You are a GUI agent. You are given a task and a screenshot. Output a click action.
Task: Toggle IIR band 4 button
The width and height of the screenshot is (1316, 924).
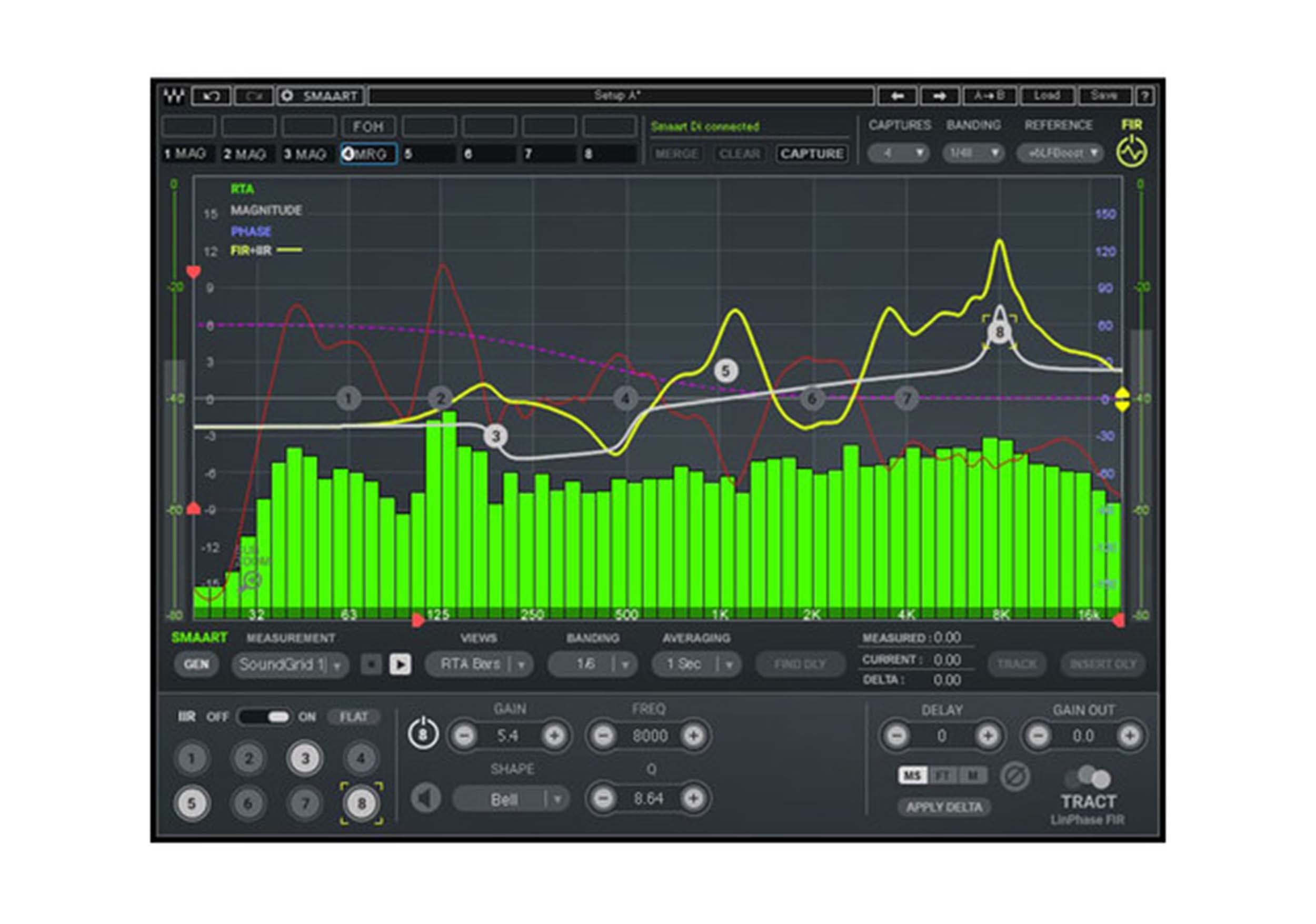point(361,758)
